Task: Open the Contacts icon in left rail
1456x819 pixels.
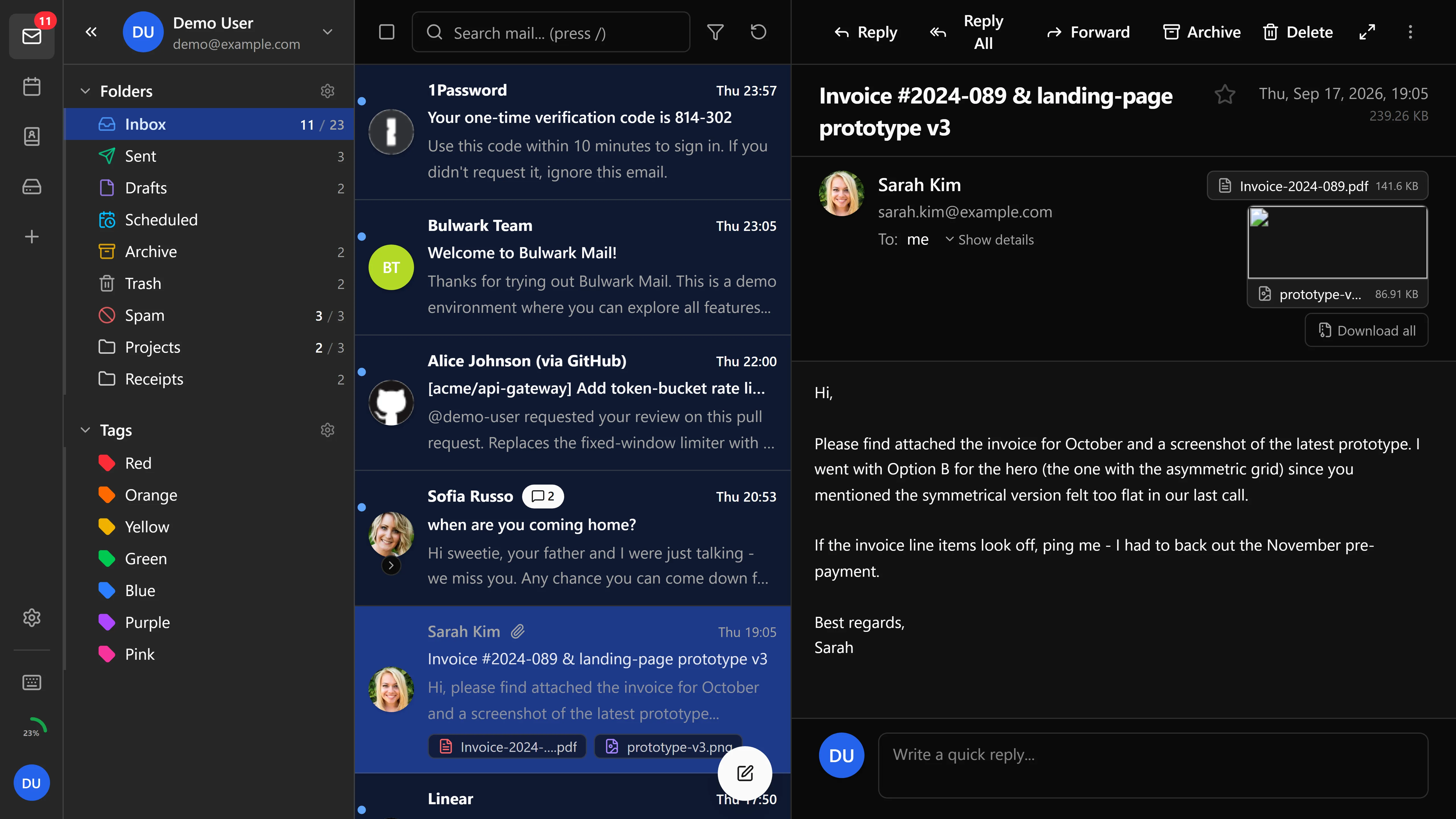Action: (32, 136)
